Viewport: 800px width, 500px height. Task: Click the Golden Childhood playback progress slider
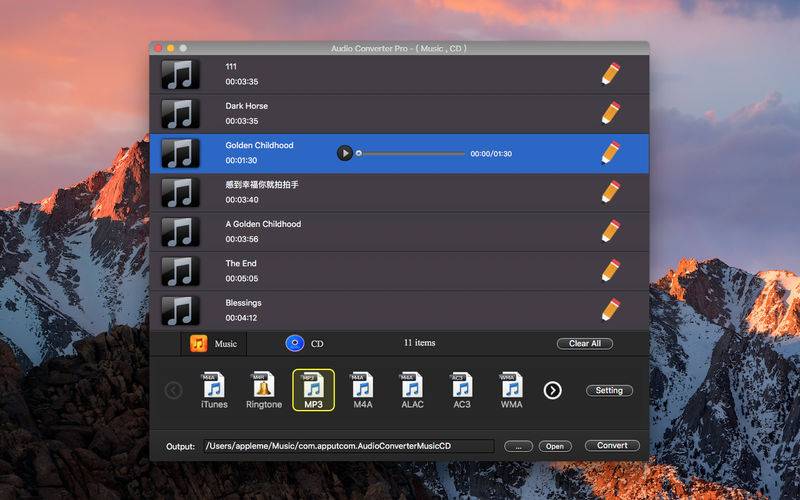coord(411,154)
